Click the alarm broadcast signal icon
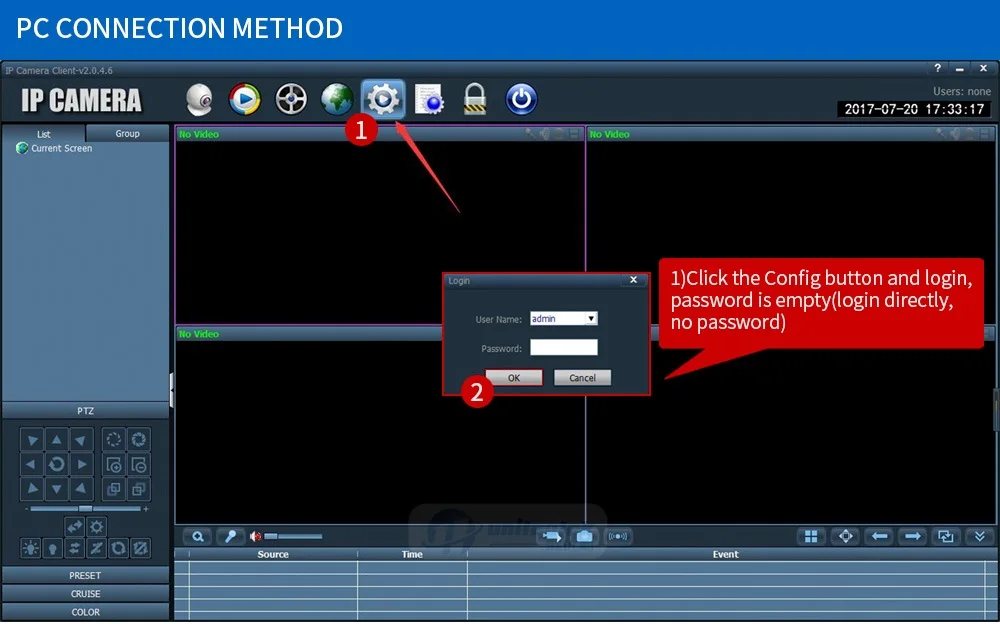This screenshot has height=624, width=1000. click(x=617, y=537)
